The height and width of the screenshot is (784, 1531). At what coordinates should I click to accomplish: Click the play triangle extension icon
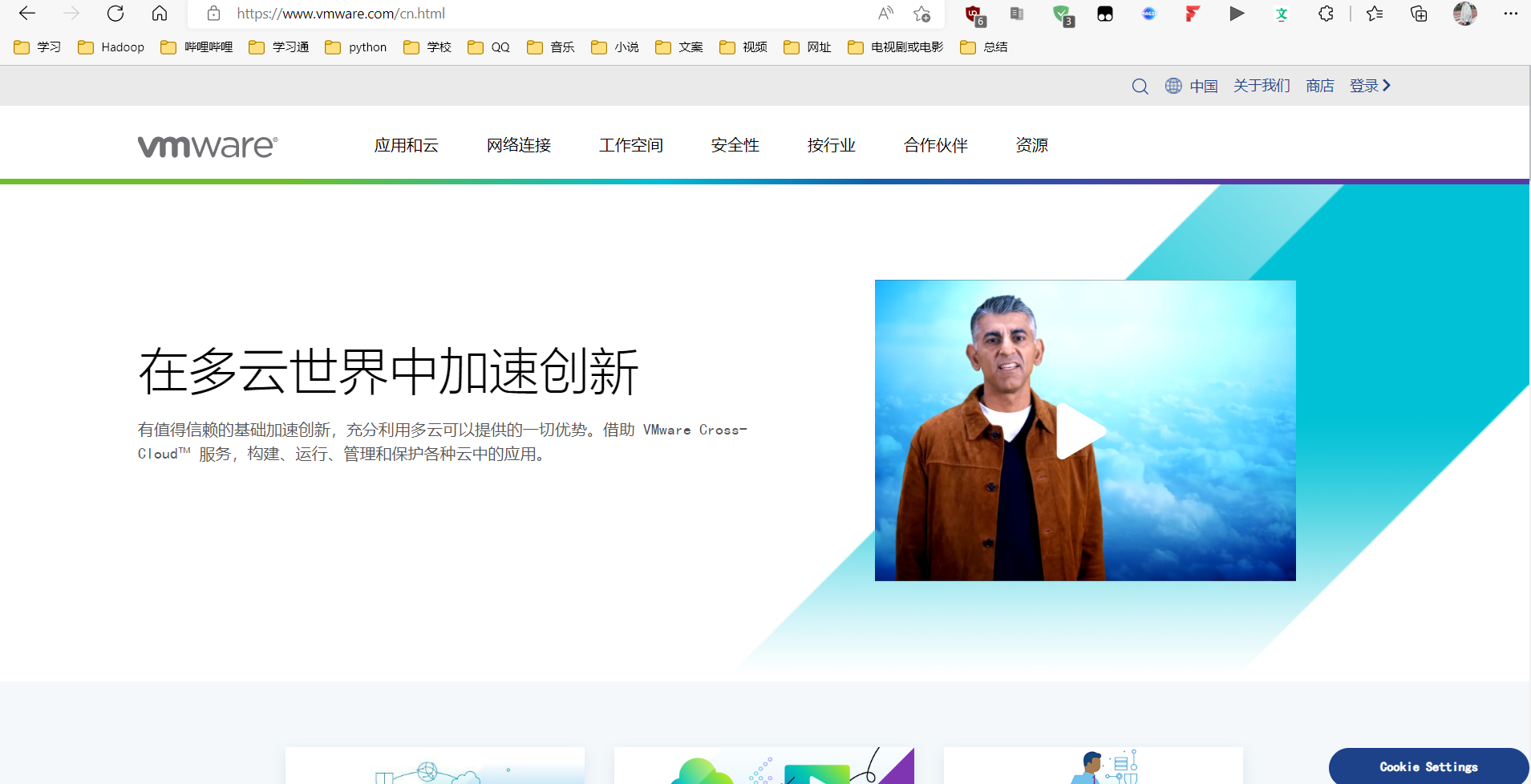(1237, 14)
